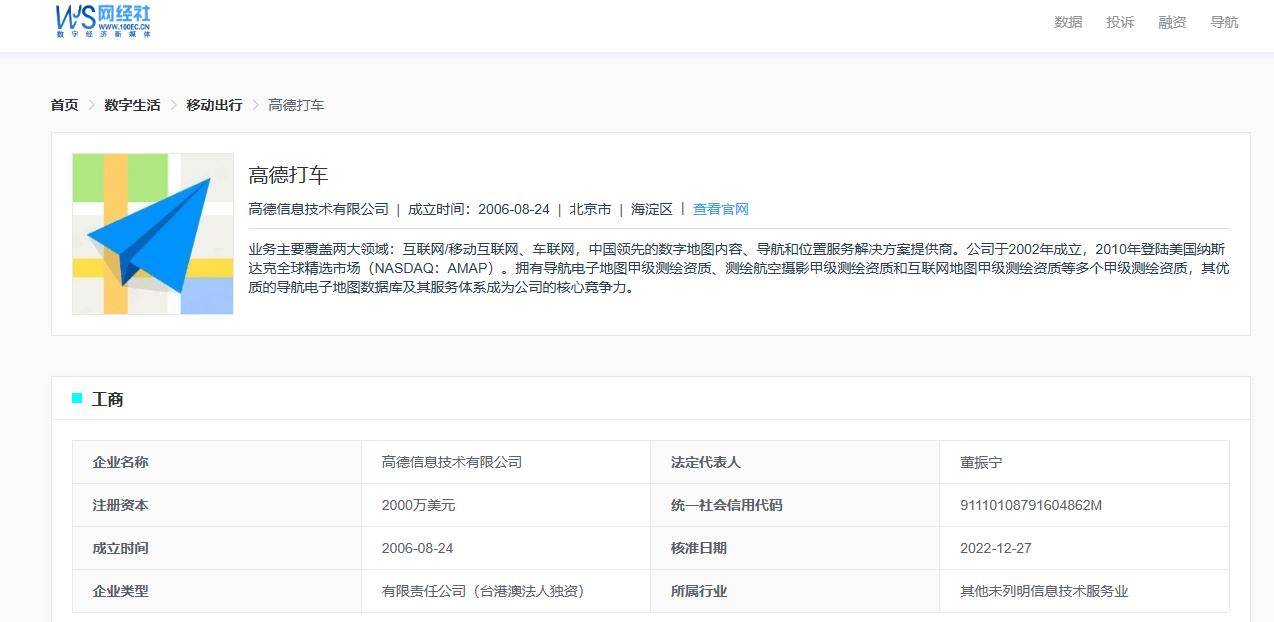The width and height of the screenshot is (1274, 622).
Task: Click 高德信息技术有限公司 table cell
Action: (x=506, y=462)
